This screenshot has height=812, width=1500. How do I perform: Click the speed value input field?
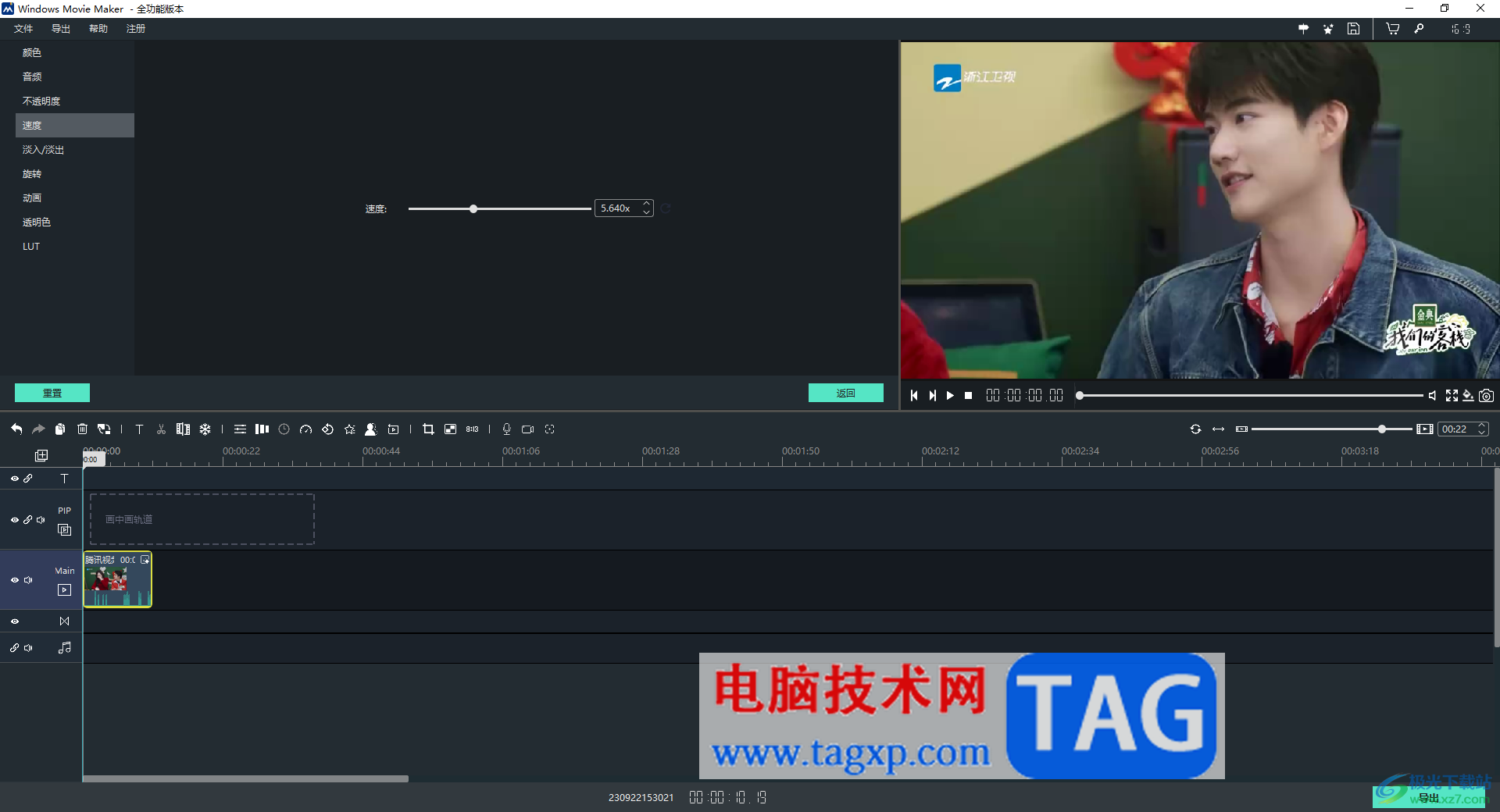pos(619,208)
